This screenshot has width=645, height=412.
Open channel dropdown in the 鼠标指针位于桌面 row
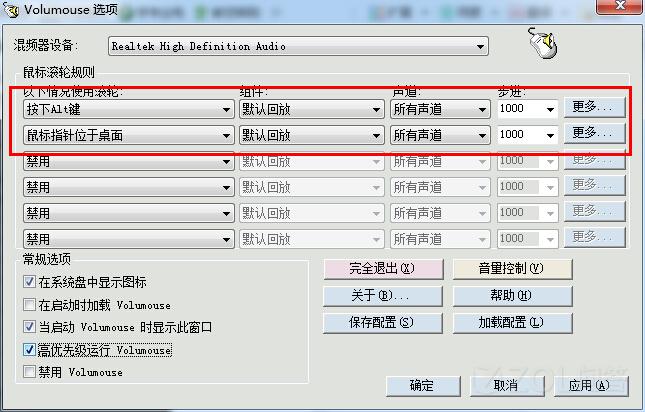440,135
